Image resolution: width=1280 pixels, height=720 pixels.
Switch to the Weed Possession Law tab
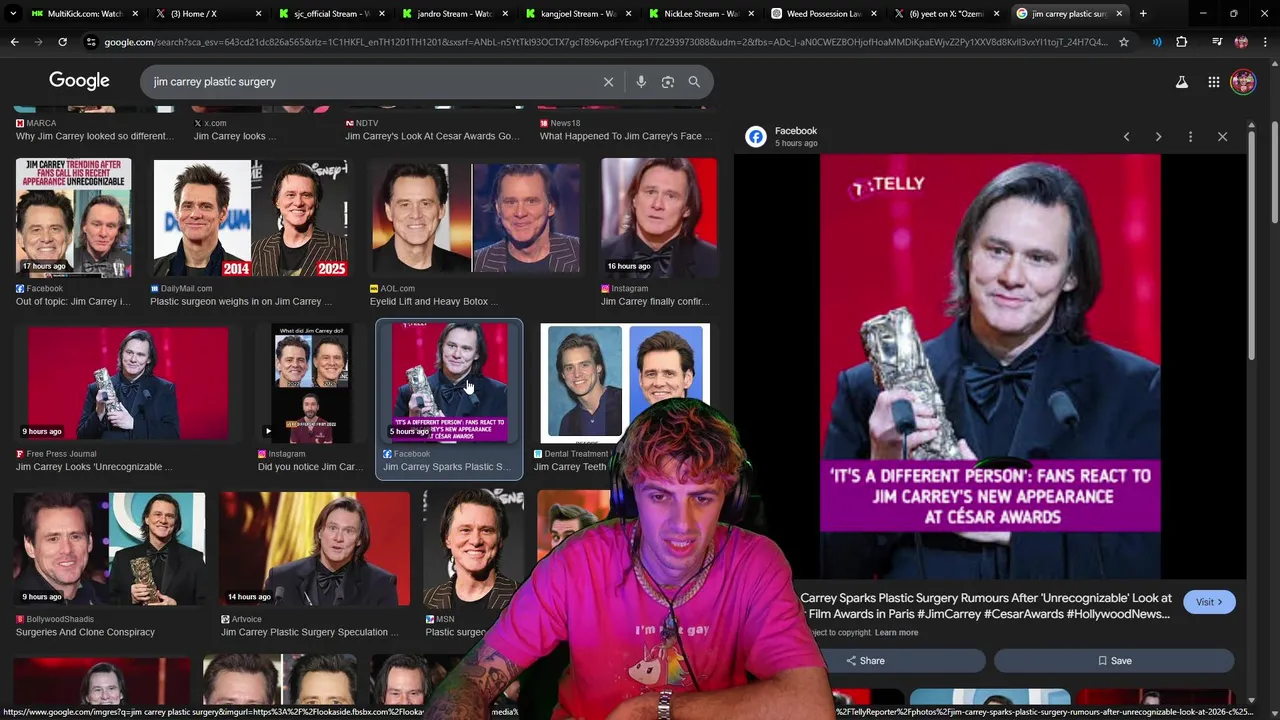pyautogui.click(x=824, y=14)
